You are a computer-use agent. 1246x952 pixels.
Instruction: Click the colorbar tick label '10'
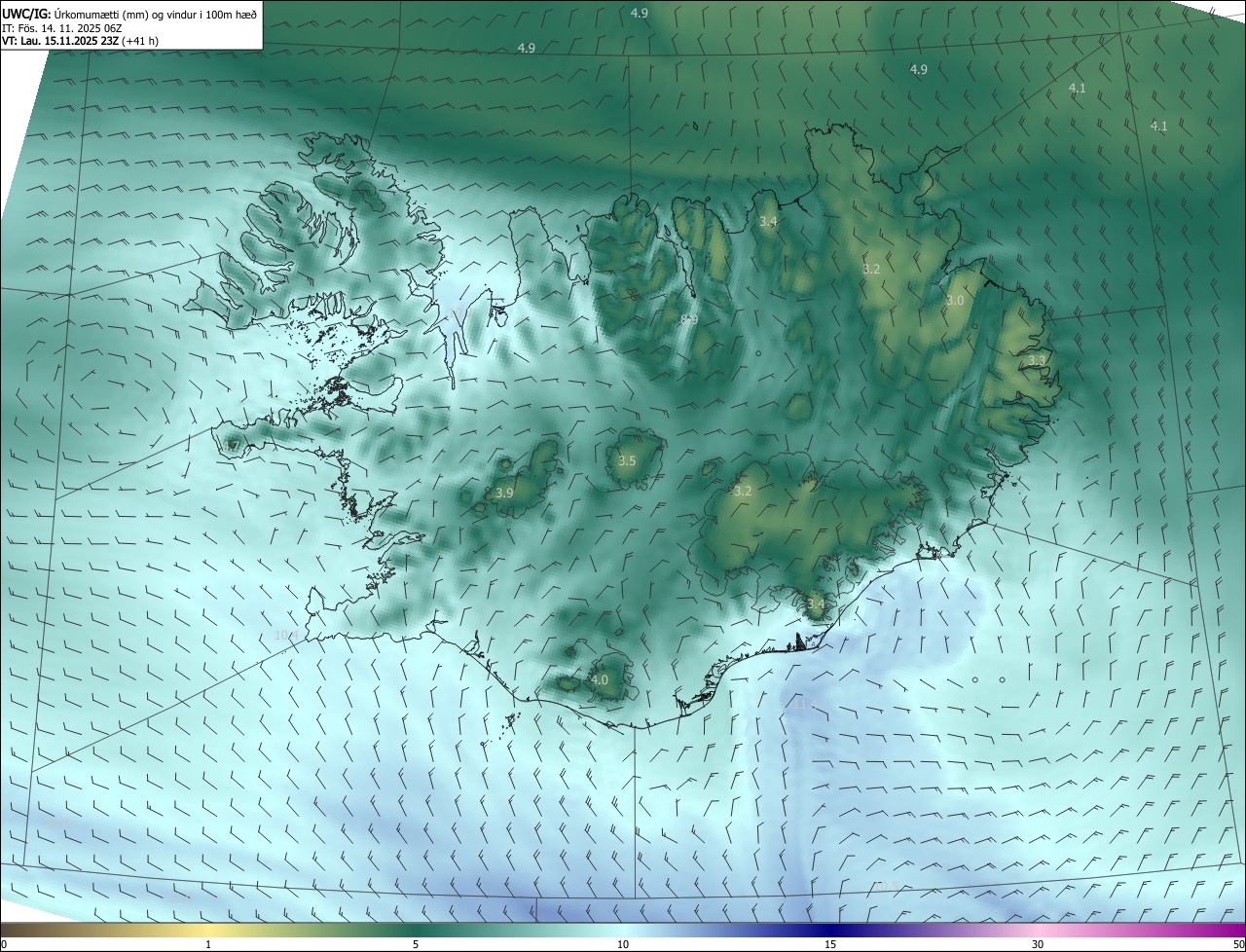623,944
